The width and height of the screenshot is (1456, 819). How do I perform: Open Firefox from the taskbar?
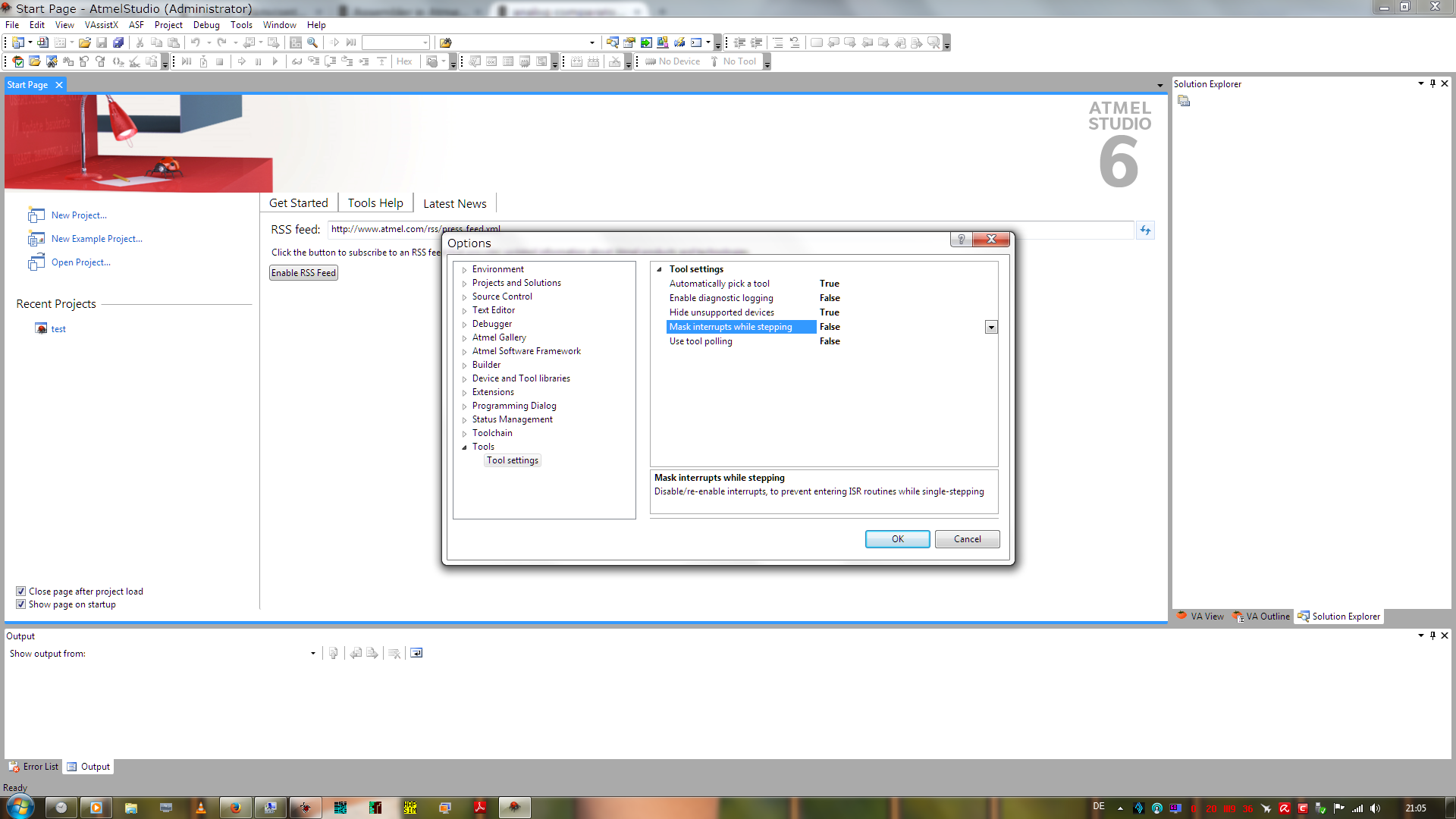click(235, 808)
